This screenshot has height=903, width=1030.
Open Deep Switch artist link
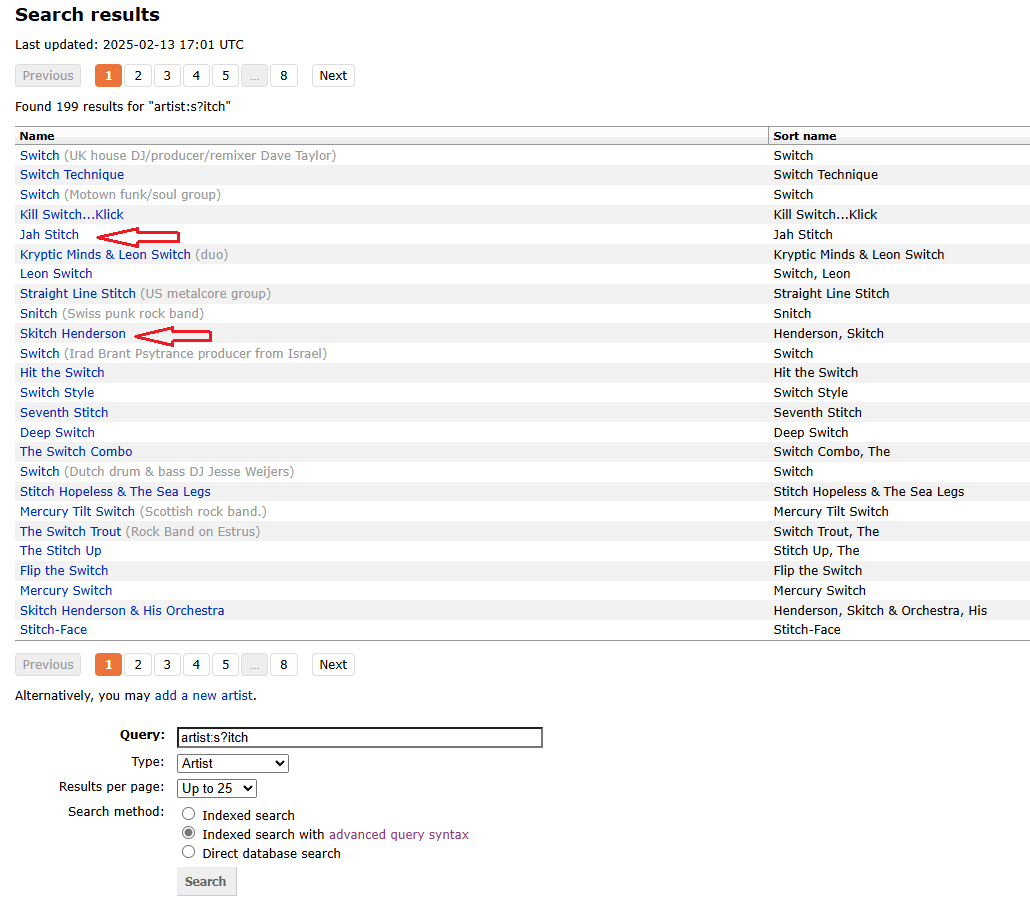[57, 433]
